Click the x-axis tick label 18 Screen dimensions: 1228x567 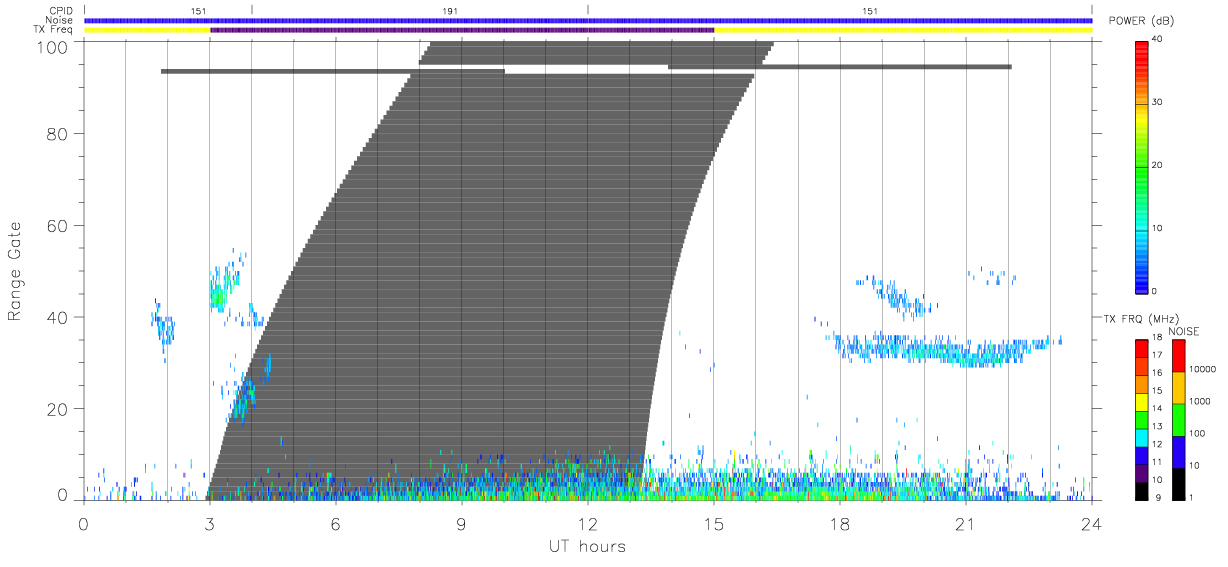pos(839,523)
